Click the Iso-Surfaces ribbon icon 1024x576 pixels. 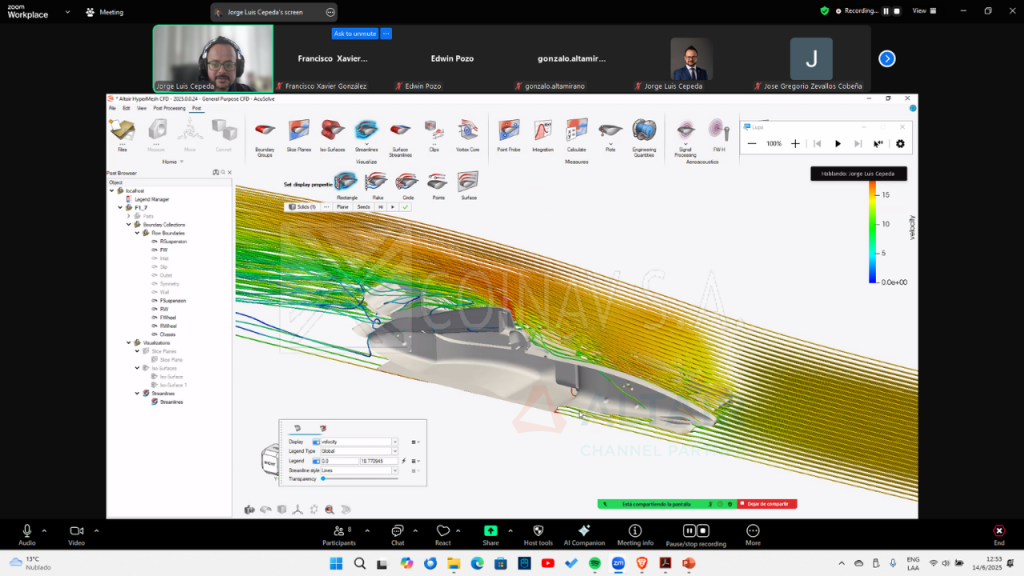(332, 130)
